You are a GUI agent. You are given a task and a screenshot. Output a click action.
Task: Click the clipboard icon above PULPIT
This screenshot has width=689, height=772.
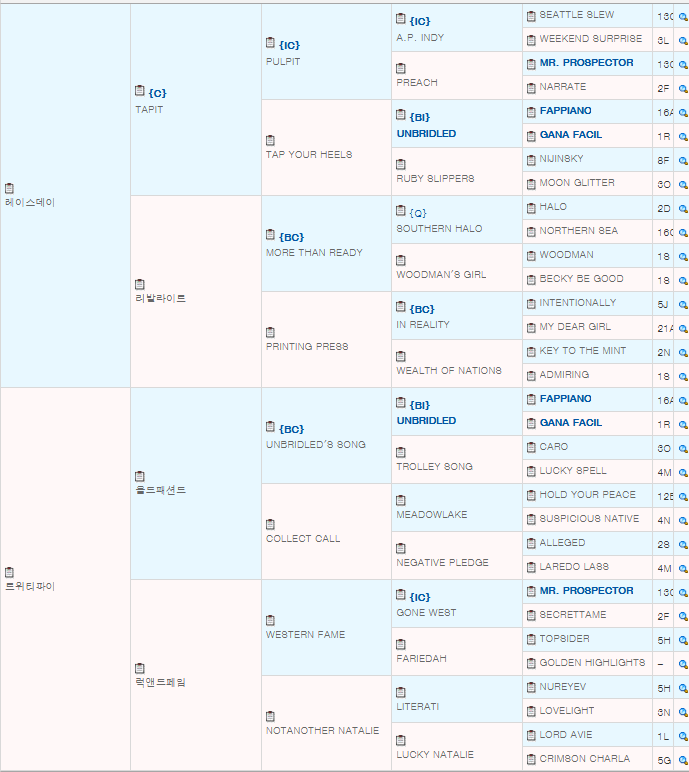pos(270,43)
